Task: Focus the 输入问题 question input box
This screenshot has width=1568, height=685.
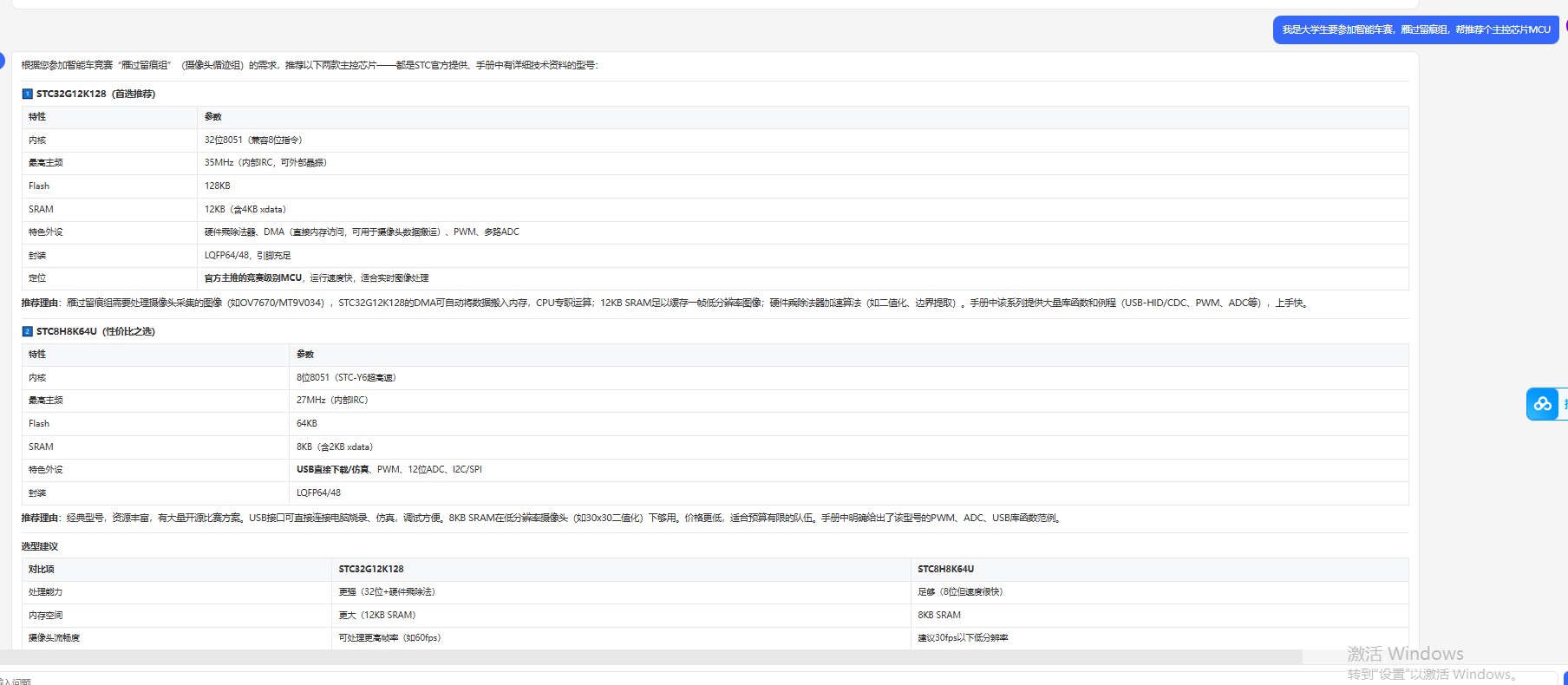Action: pyautogui.click(x=781, y=679)
